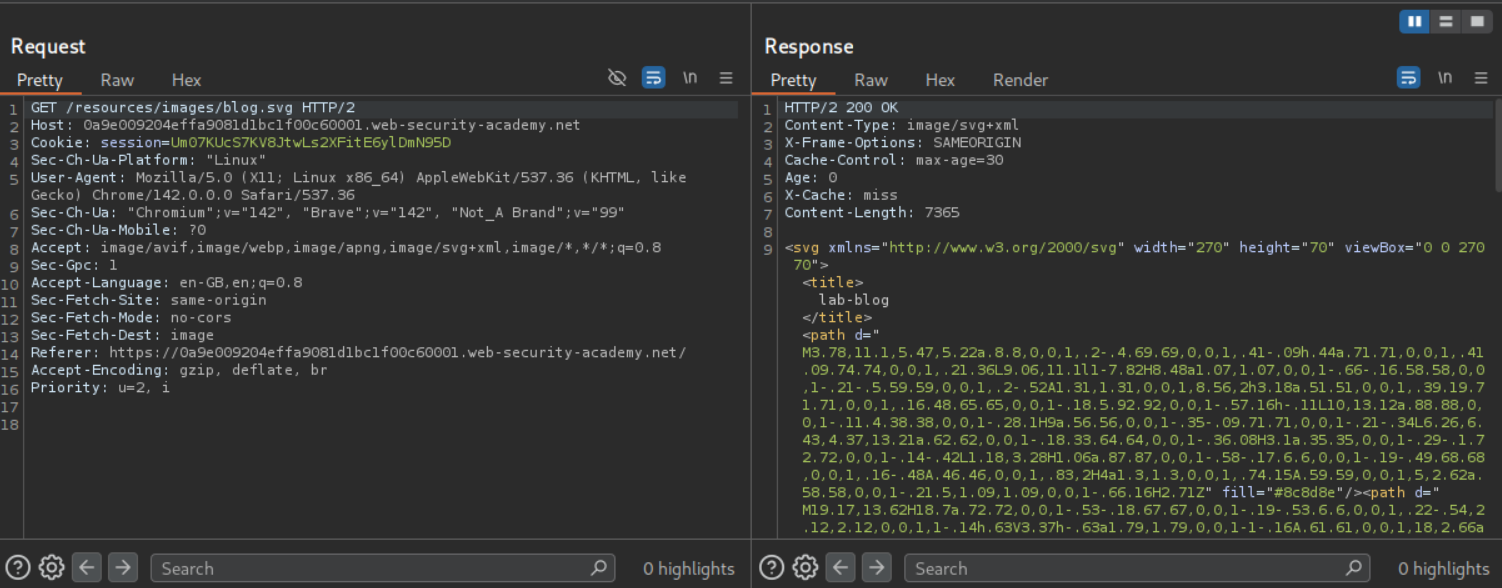Viewport: 1502px width, 588px height.
Task: Show newline characters in Response panel
Action: pos(1445,78)
